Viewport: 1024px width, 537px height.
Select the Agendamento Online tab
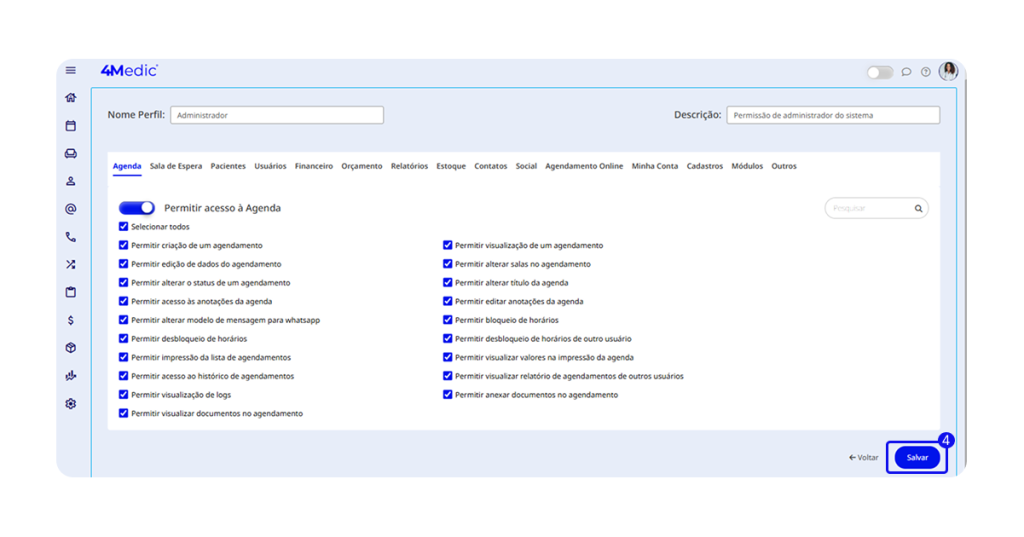[x=584, y=166]
